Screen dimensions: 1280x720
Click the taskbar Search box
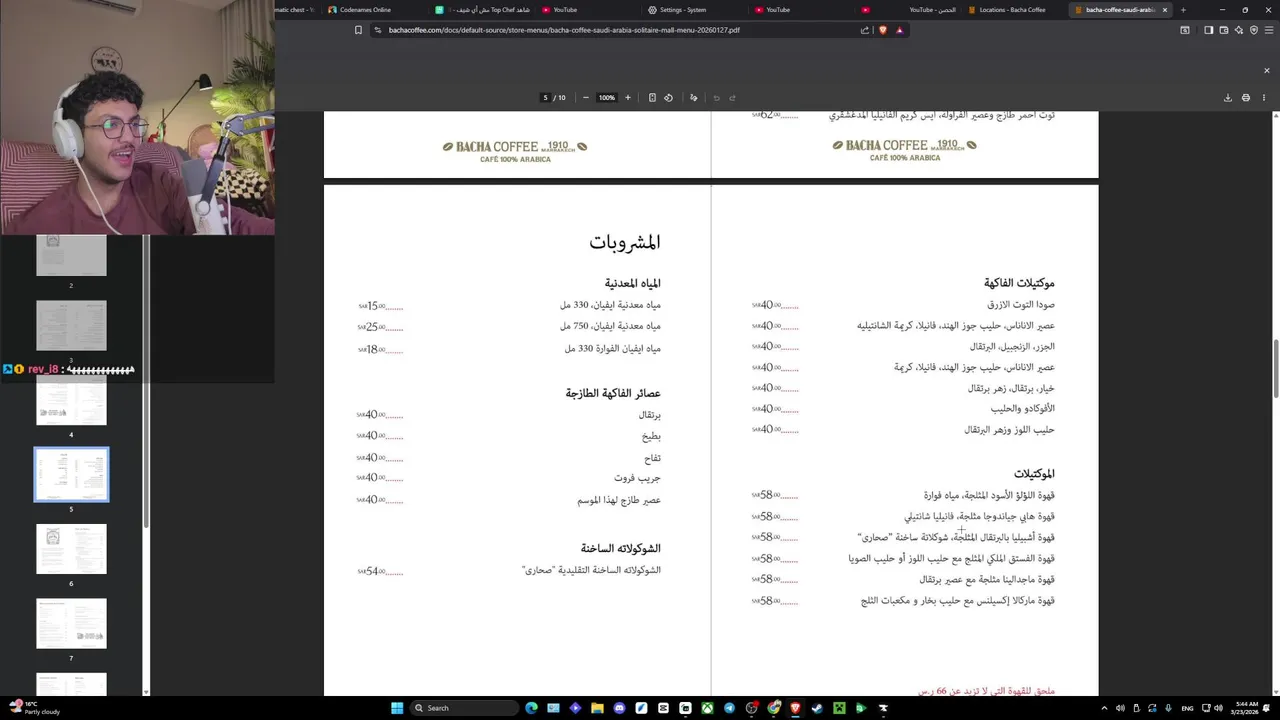(x=465, y=708)
